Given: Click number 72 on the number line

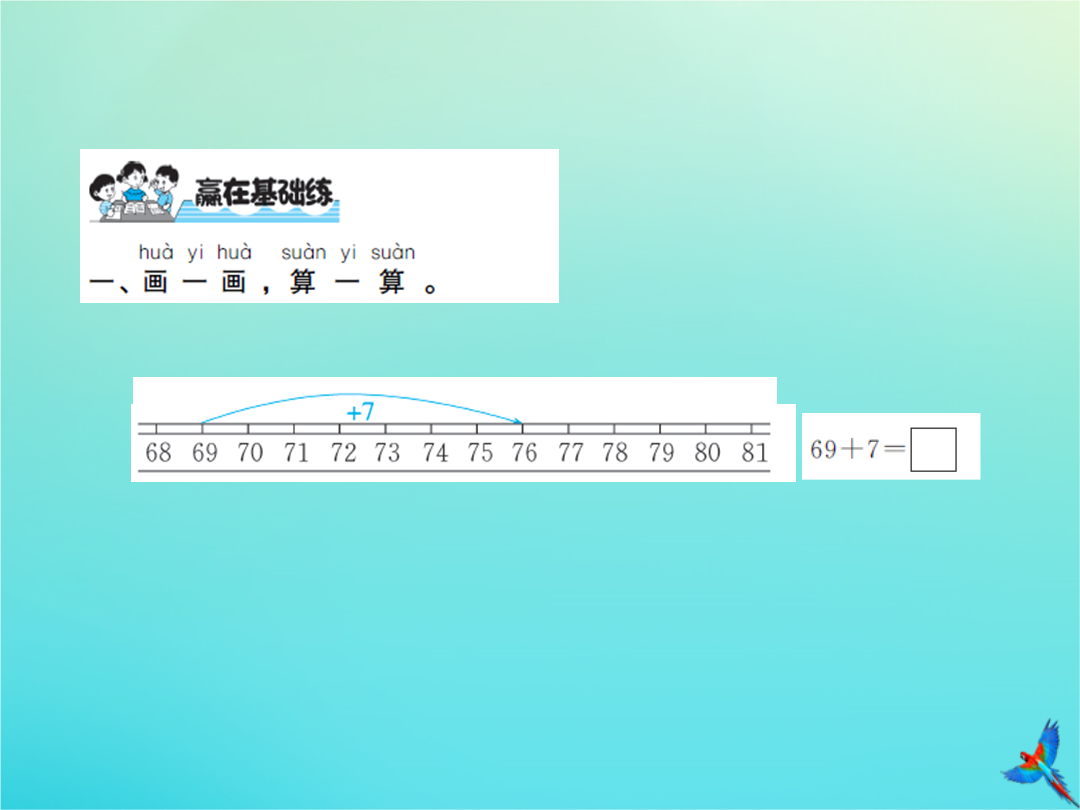Looking at the screenshot, I should coord(343,453).
